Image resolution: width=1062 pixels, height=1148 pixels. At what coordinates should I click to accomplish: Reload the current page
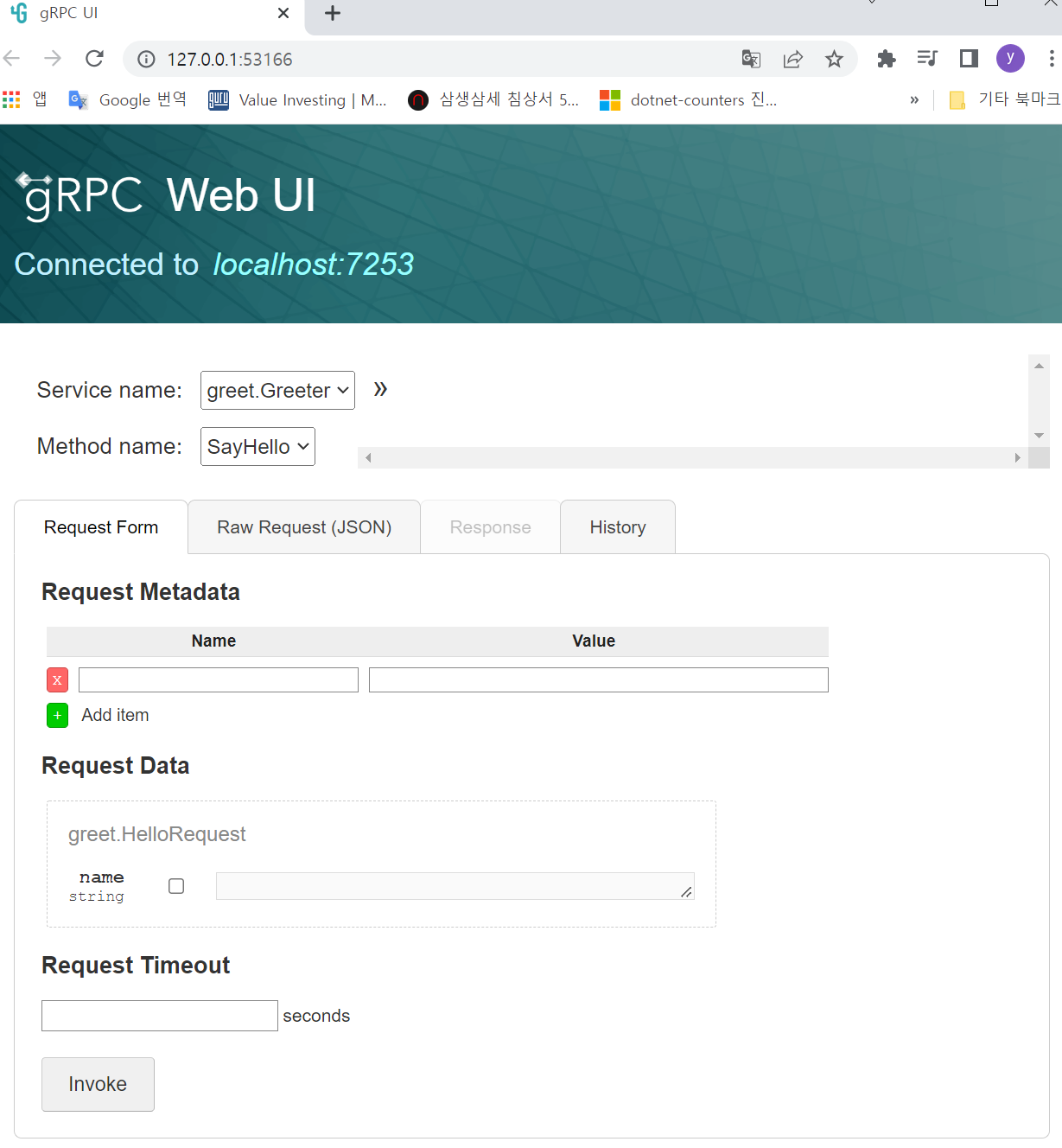pos(94,59)
